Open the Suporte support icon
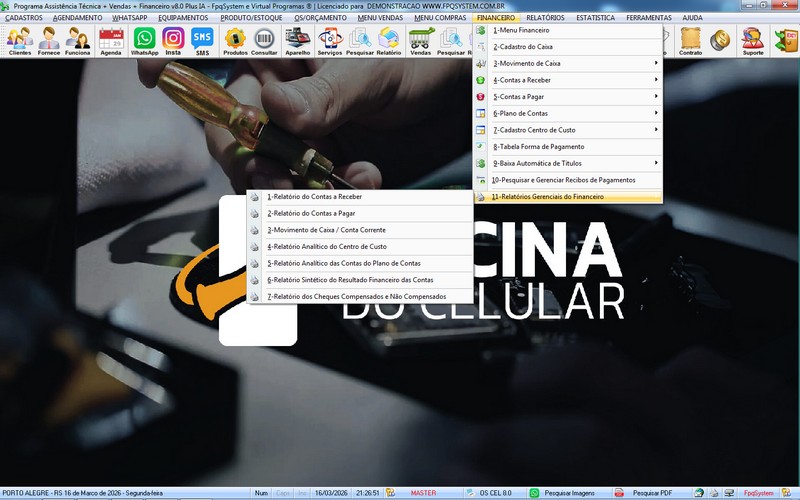 point(753,41)
